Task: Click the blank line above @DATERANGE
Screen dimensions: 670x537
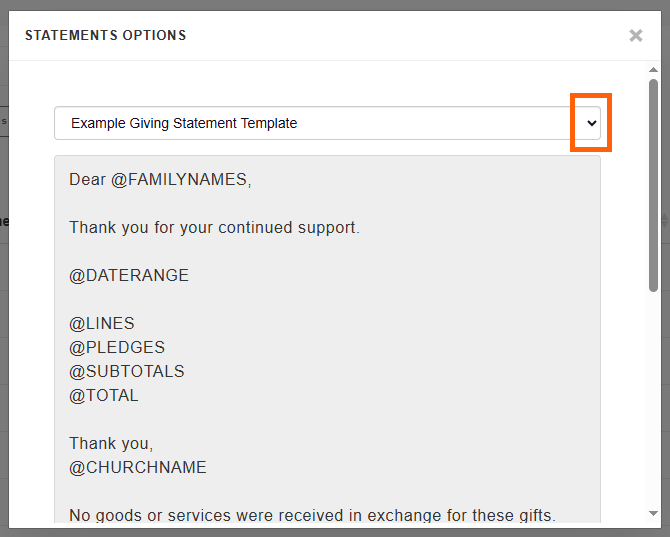Action: point(300,251)
